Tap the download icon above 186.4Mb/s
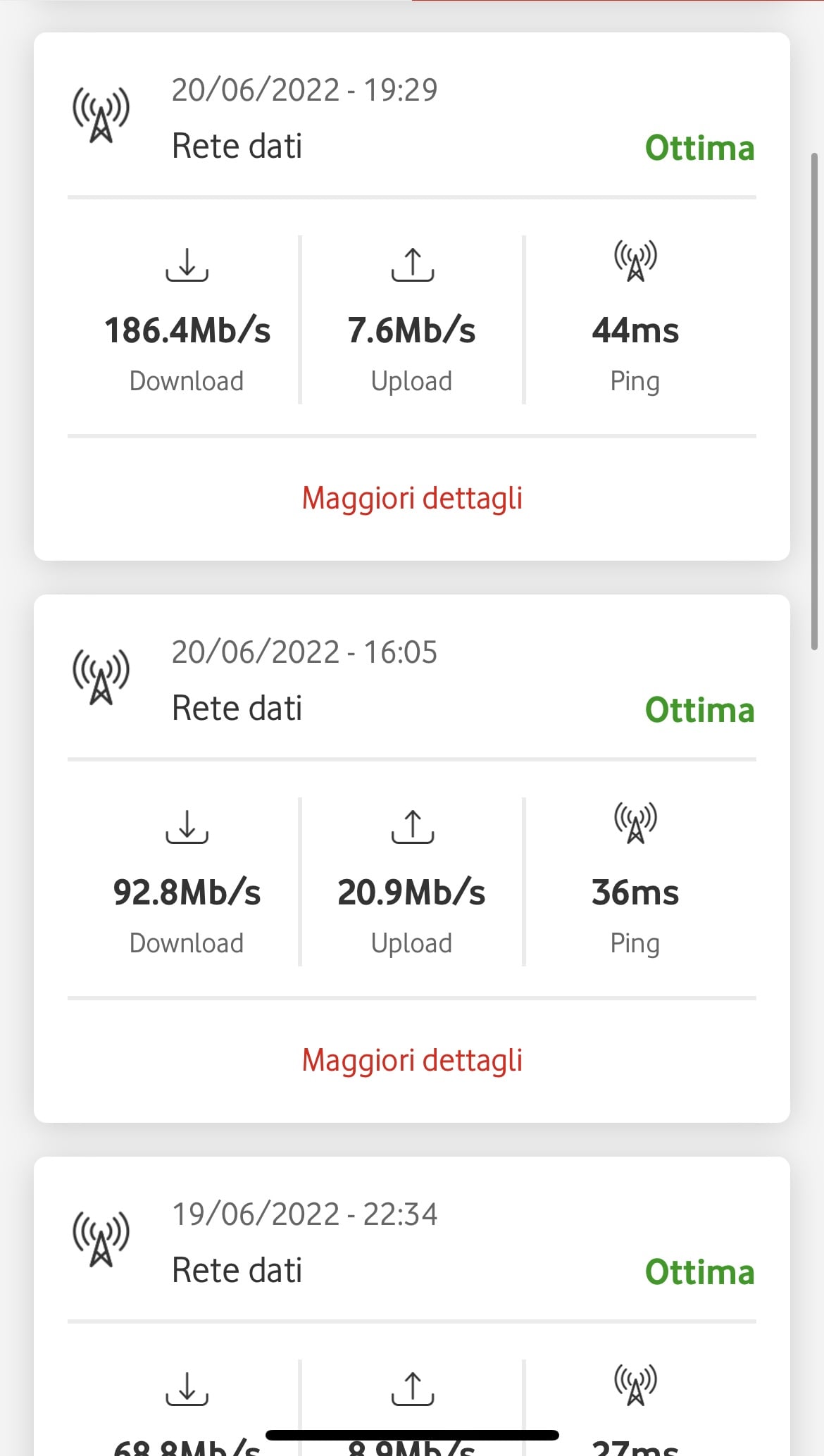Viewport: 824px width, 1456px height. point(187,265)
